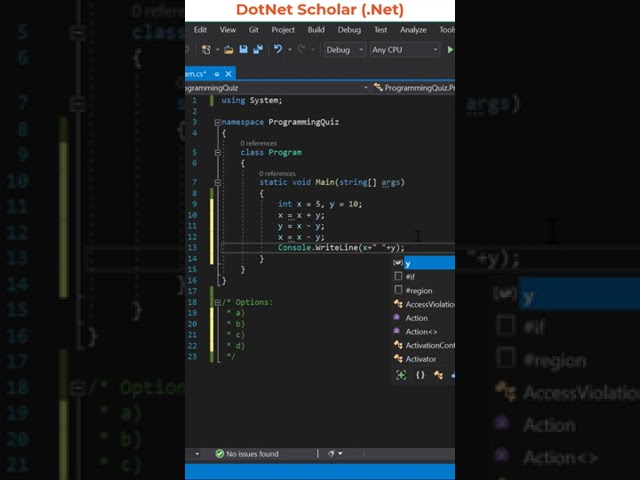Click the class icon beside AccessViolation suggestion

pos(398,304)
